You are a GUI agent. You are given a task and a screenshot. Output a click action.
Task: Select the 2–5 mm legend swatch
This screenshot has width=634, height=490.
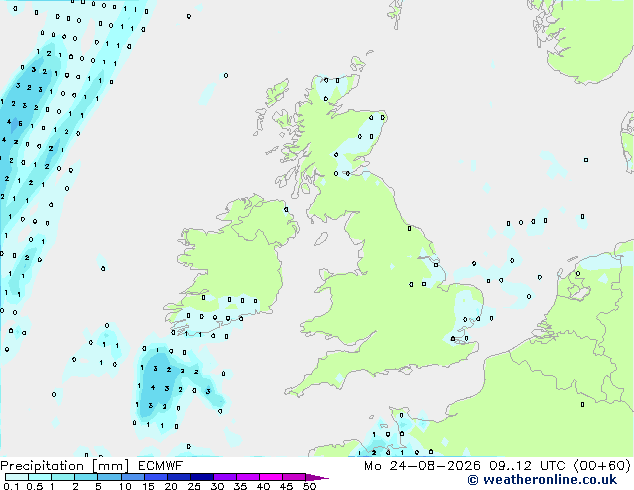(x=86, y=477)
